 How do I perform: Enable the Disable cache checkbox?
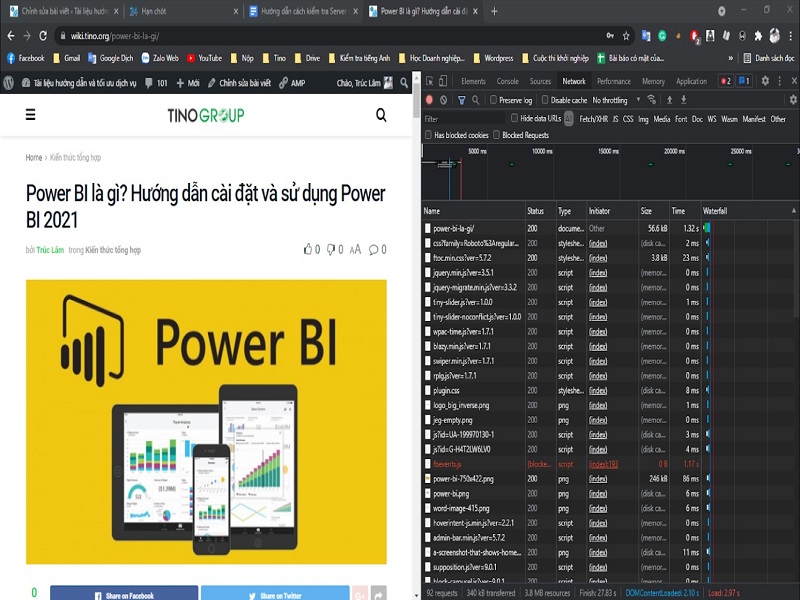pyautogui.click(x=545, y=100)
